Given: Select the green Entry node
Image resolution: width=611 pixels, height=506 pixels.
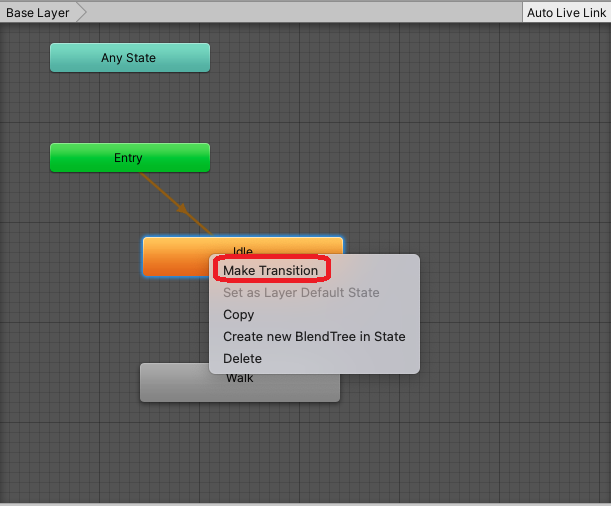Looking at the screenshot, I should click(x=130, y=158).
